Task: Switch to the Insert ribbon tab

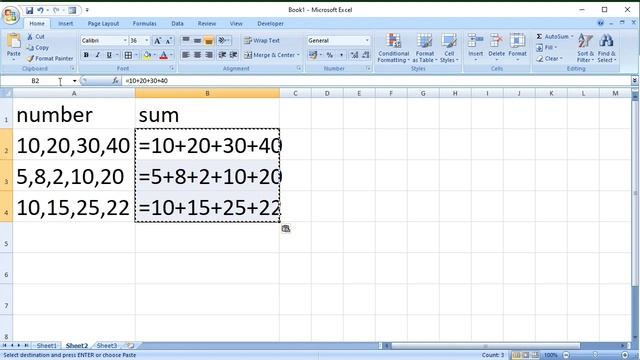Action: [x=65, y=24]
